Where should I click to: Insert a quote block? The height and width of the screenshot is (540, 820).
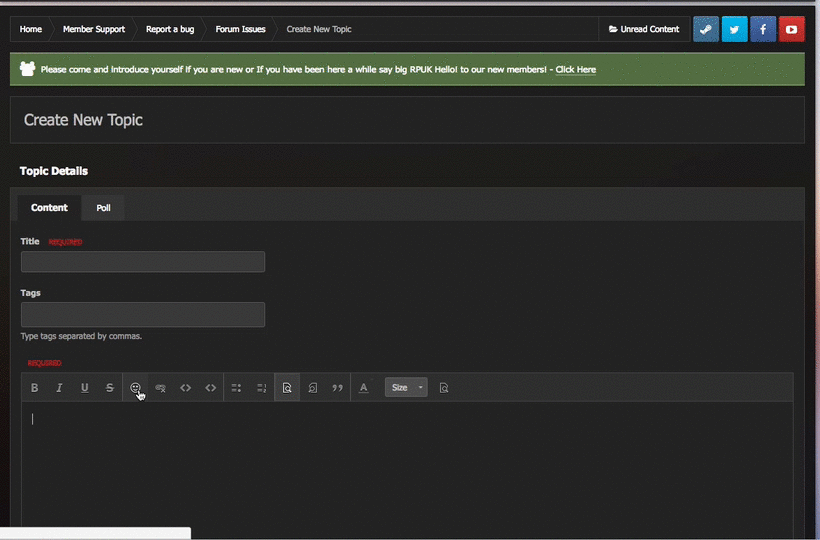(338, 387)
